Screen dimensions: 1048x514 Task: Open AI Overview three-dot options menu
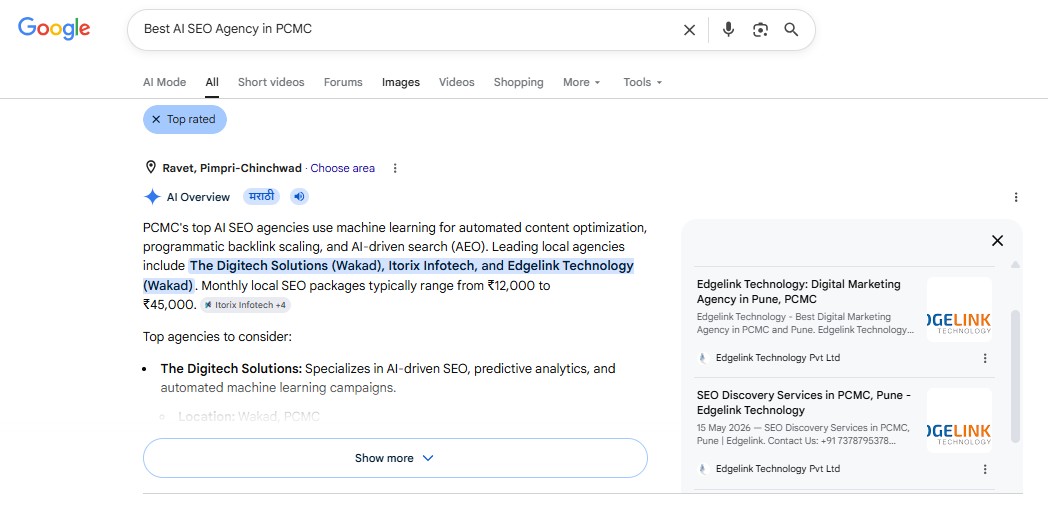click(1016, 197)
